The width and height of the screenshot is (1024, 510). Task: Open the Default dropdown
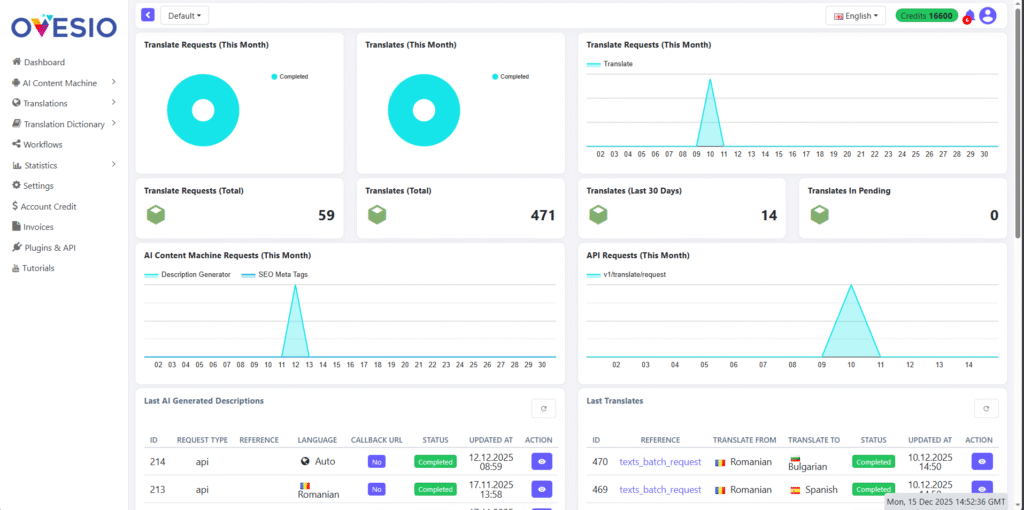click(x=185, y=16)
